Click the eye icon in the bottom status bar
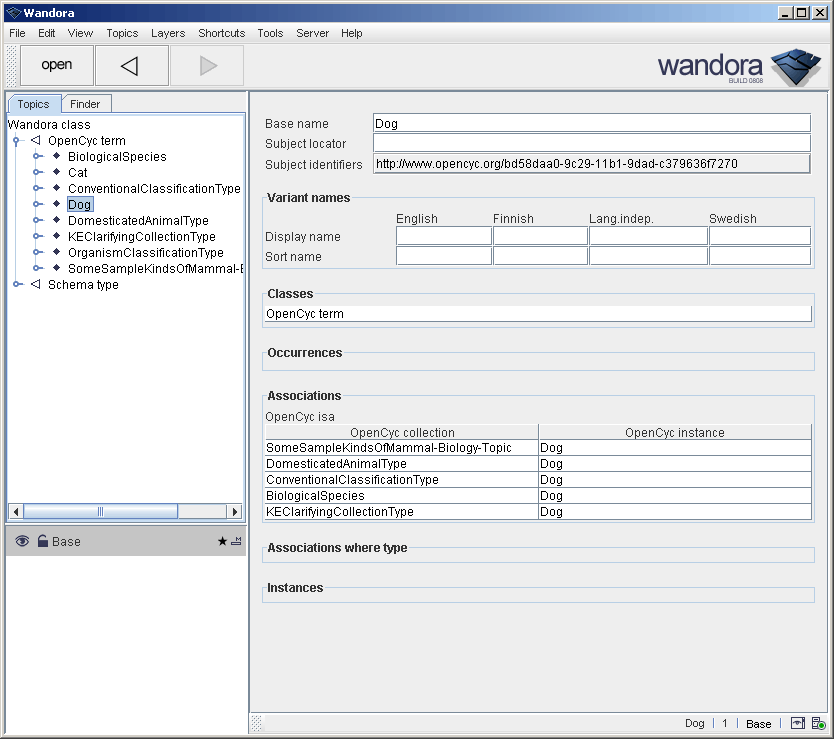This screenshot has height=739, width=834. point(796,722)
